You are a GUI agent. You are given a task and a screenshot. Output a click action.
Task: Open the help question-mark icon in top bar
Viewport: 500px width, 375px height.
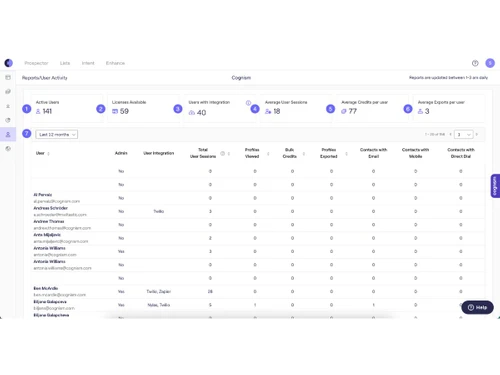pos(475,63)
